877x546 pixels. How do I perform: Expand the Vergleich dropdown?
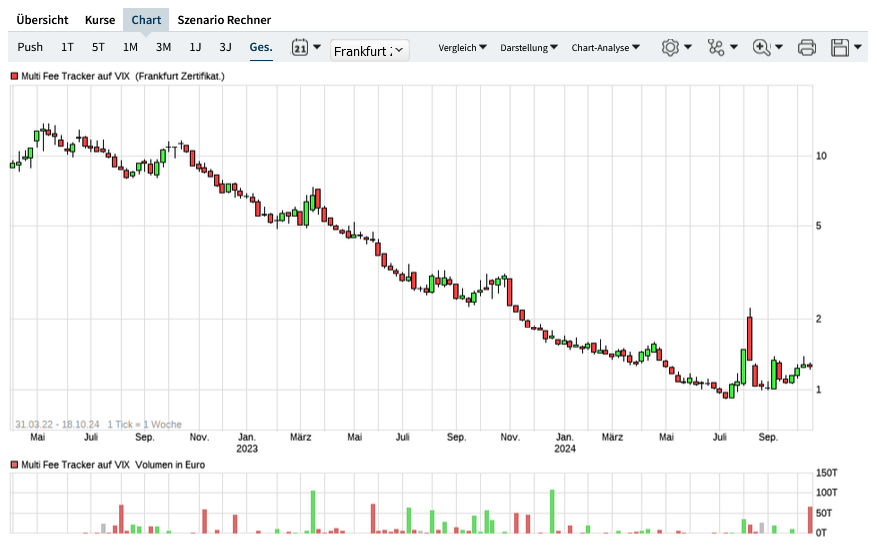click(462, 48)
